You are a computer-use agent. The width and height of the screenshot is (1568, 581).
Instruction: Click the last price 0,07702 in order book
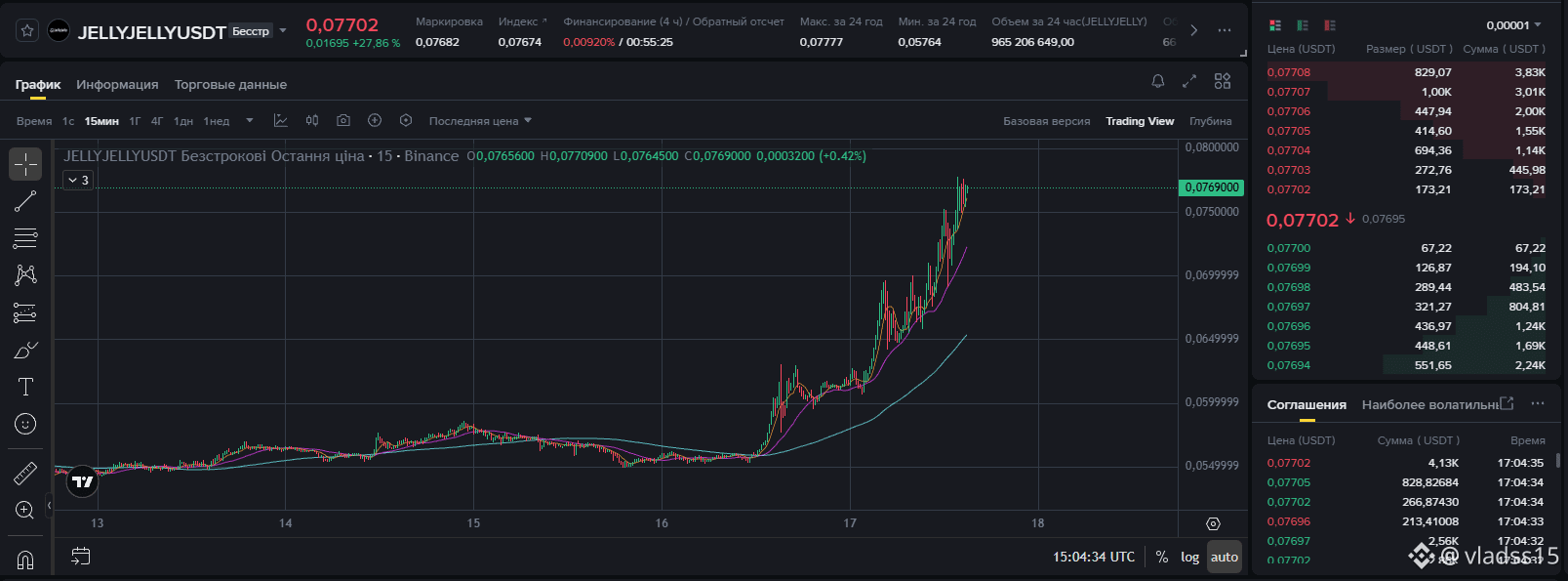point(1303,220)
